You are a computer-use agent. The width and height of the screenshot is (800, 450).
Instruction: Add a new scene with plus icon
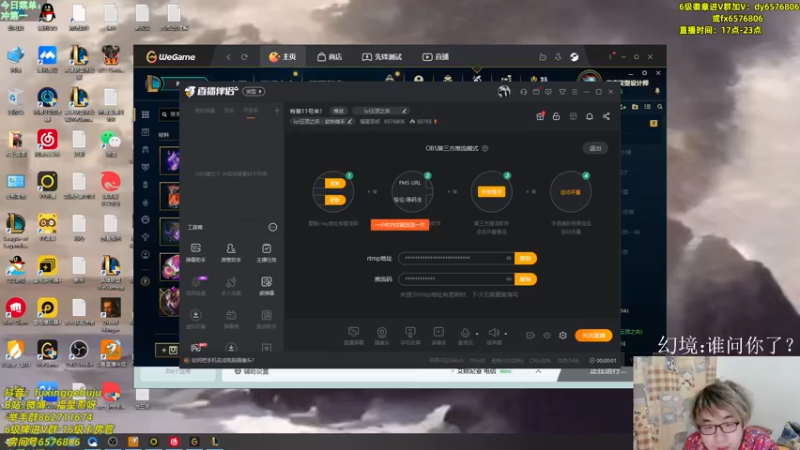tap(277, 110)
